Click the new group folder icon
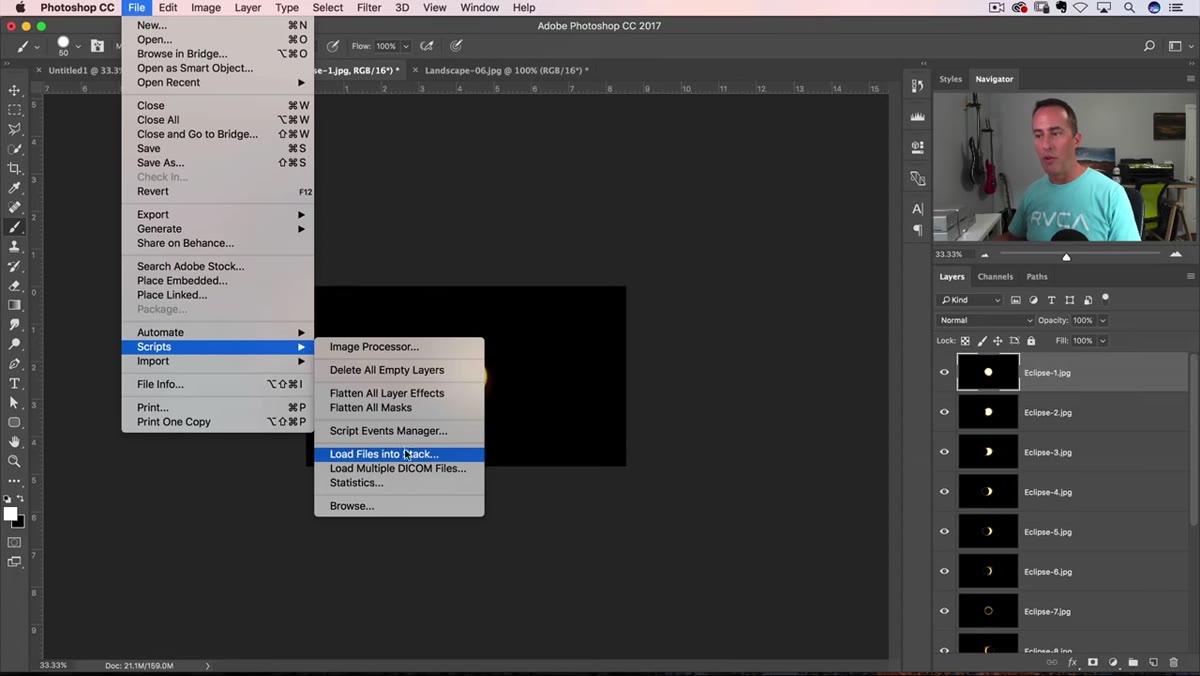Viewport: 1200px width, 676px height. point(1133,662)
